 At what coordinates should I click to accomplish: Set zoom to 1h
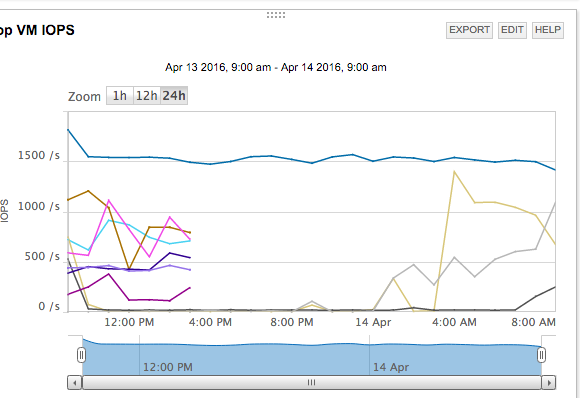pos(120,96)
